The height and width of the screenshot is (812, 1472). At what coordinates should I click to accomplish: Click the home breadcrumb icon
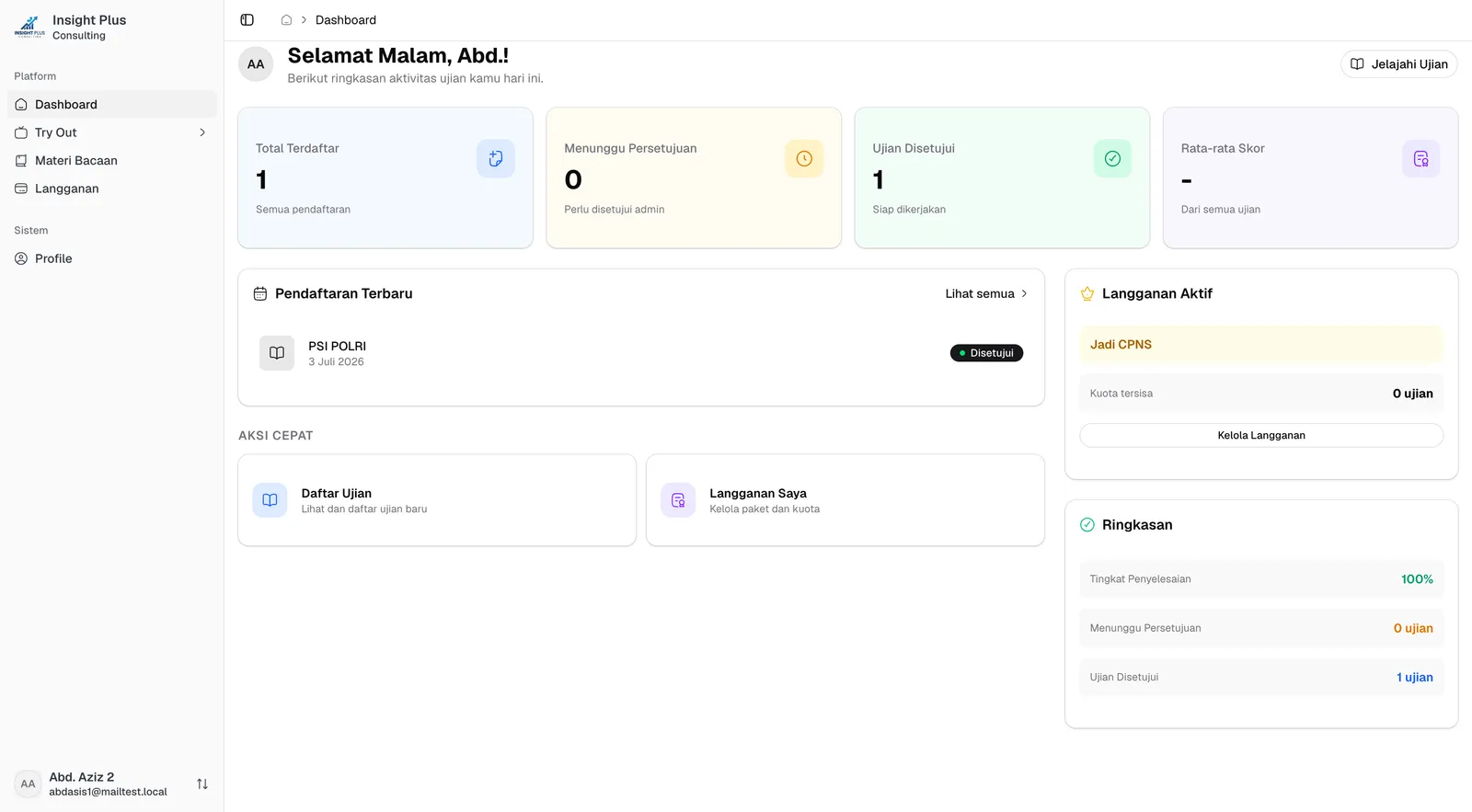coord(286,20)
